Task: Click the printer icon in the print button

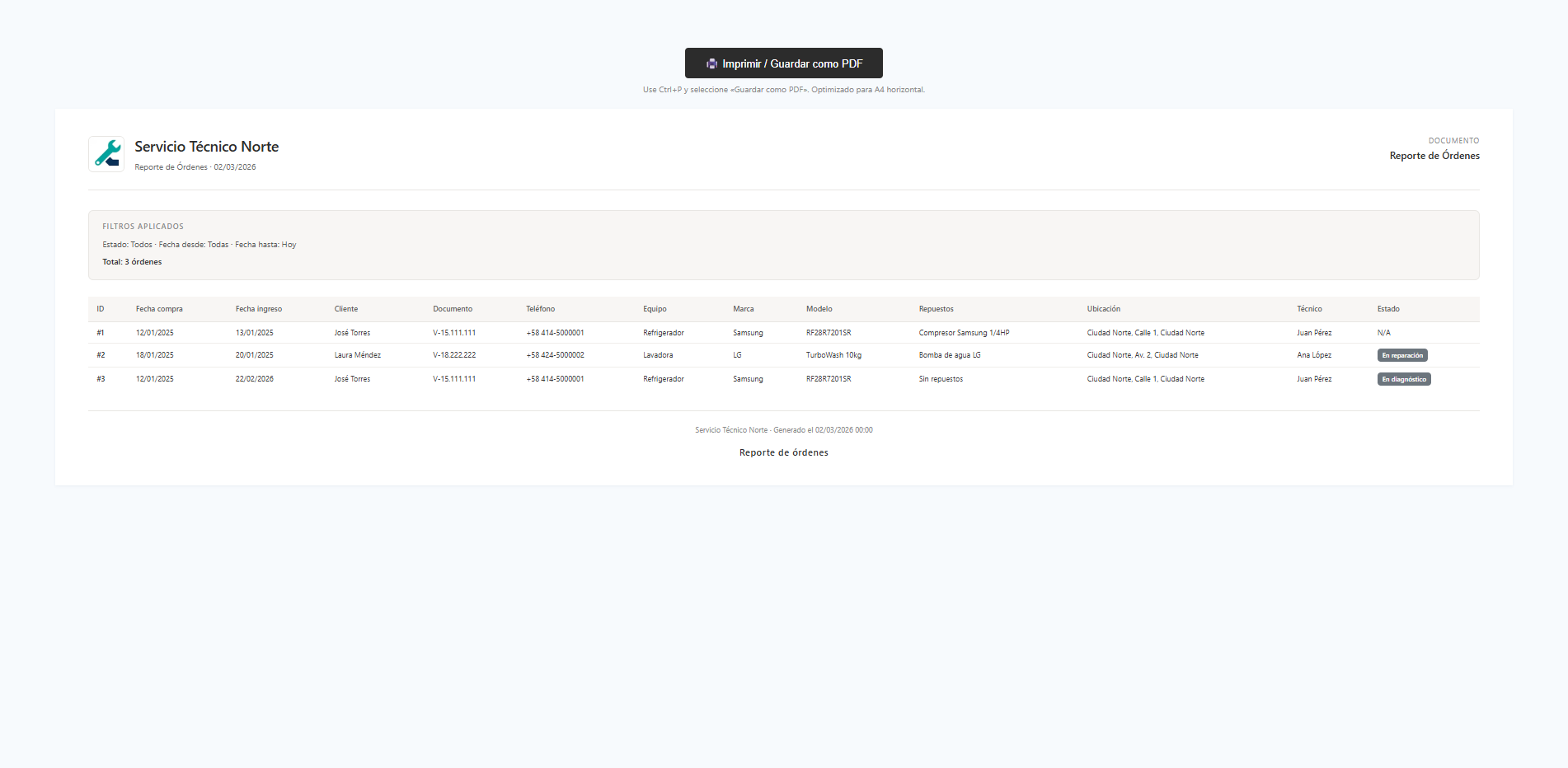Action: [711, 63]
